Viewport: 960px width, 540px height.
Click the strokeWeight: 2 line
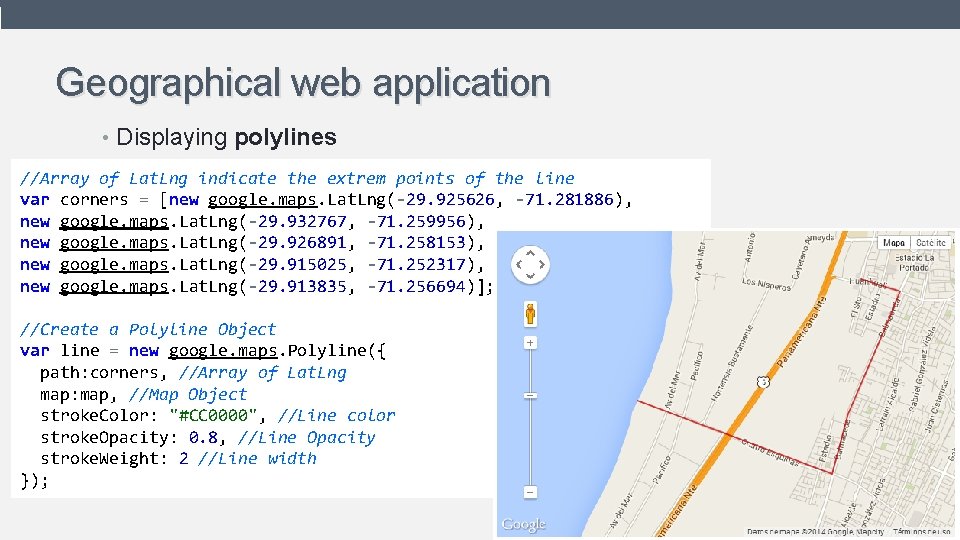coord(178,458)
